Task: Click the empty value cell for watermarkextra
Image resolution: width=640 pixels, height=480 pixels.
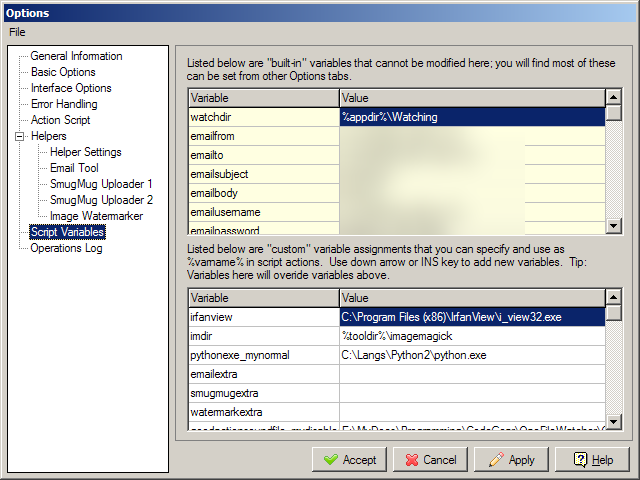Action: tap(472, 412)
